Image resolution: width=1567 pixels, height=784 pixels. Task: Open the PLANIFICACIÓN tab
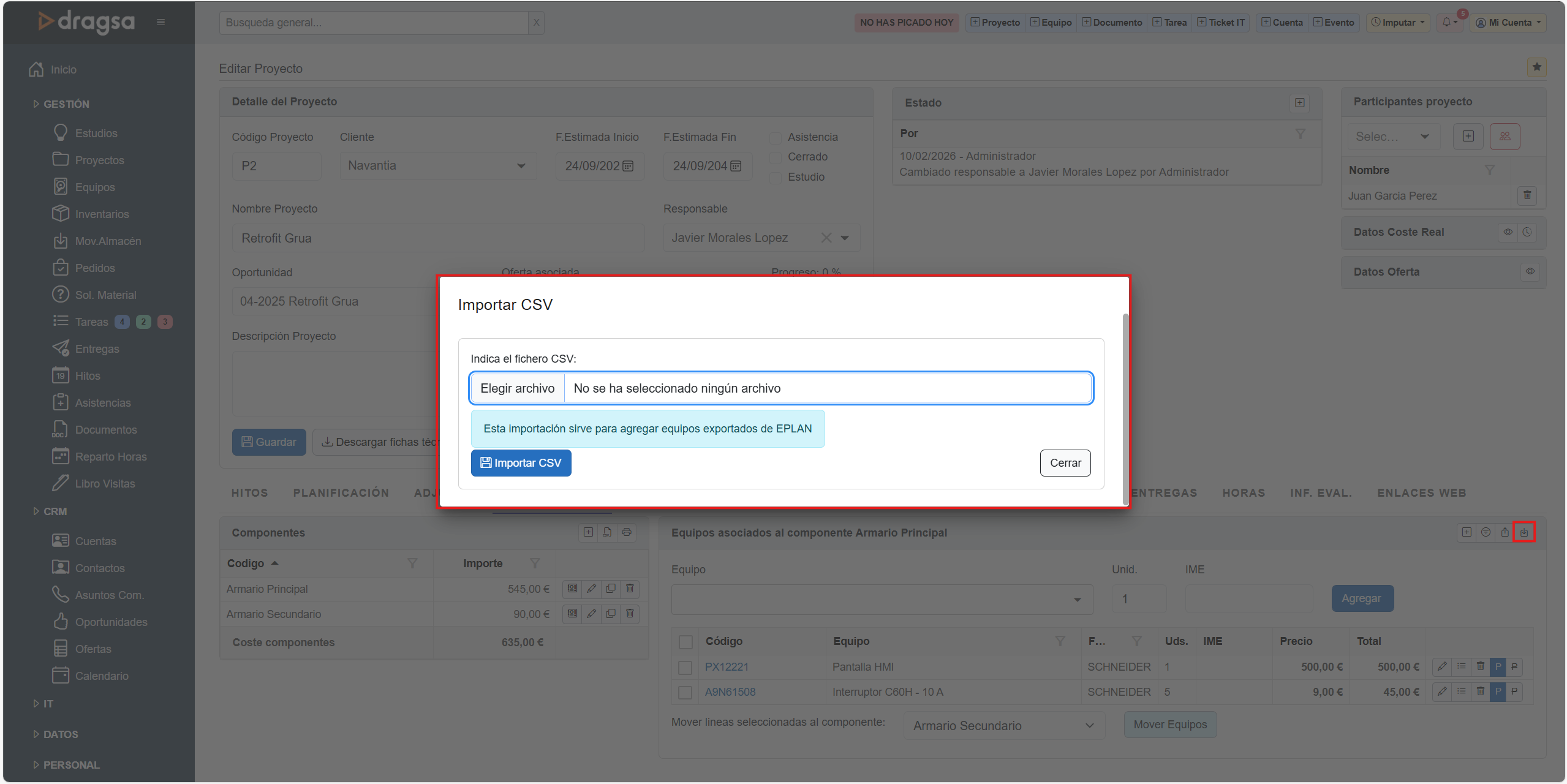tap(341, 493)
